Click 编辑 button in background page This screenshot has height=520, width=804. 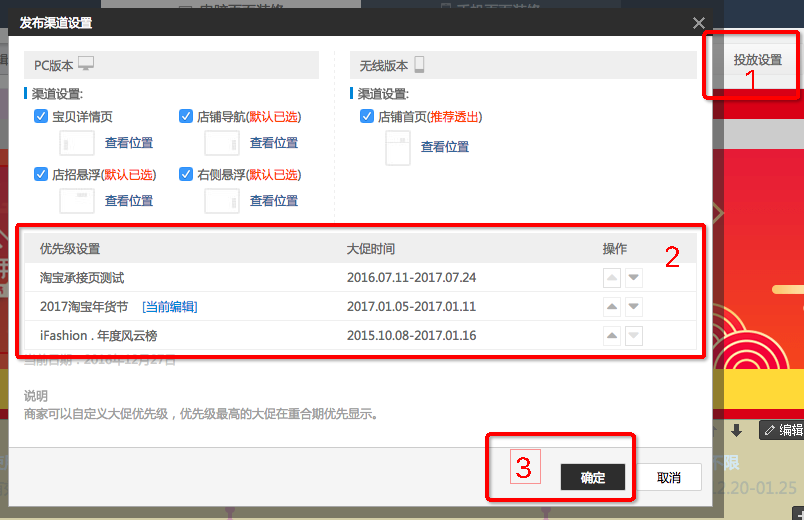783,430
